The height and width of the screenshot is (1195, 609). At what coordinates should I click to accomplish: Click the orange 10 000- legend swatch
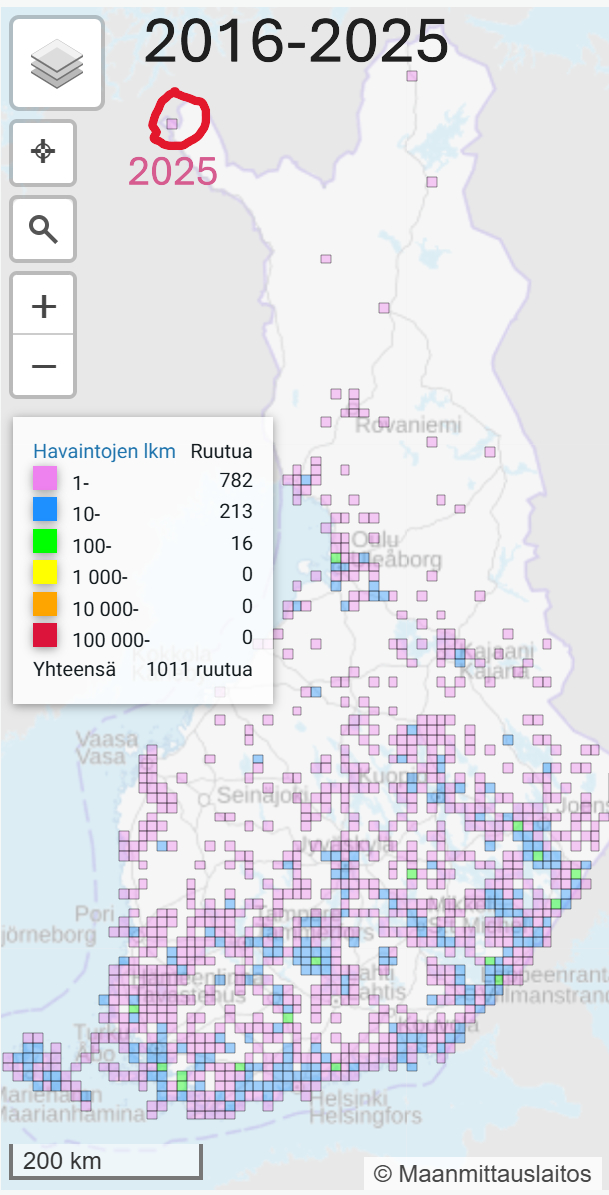(45, 605)
